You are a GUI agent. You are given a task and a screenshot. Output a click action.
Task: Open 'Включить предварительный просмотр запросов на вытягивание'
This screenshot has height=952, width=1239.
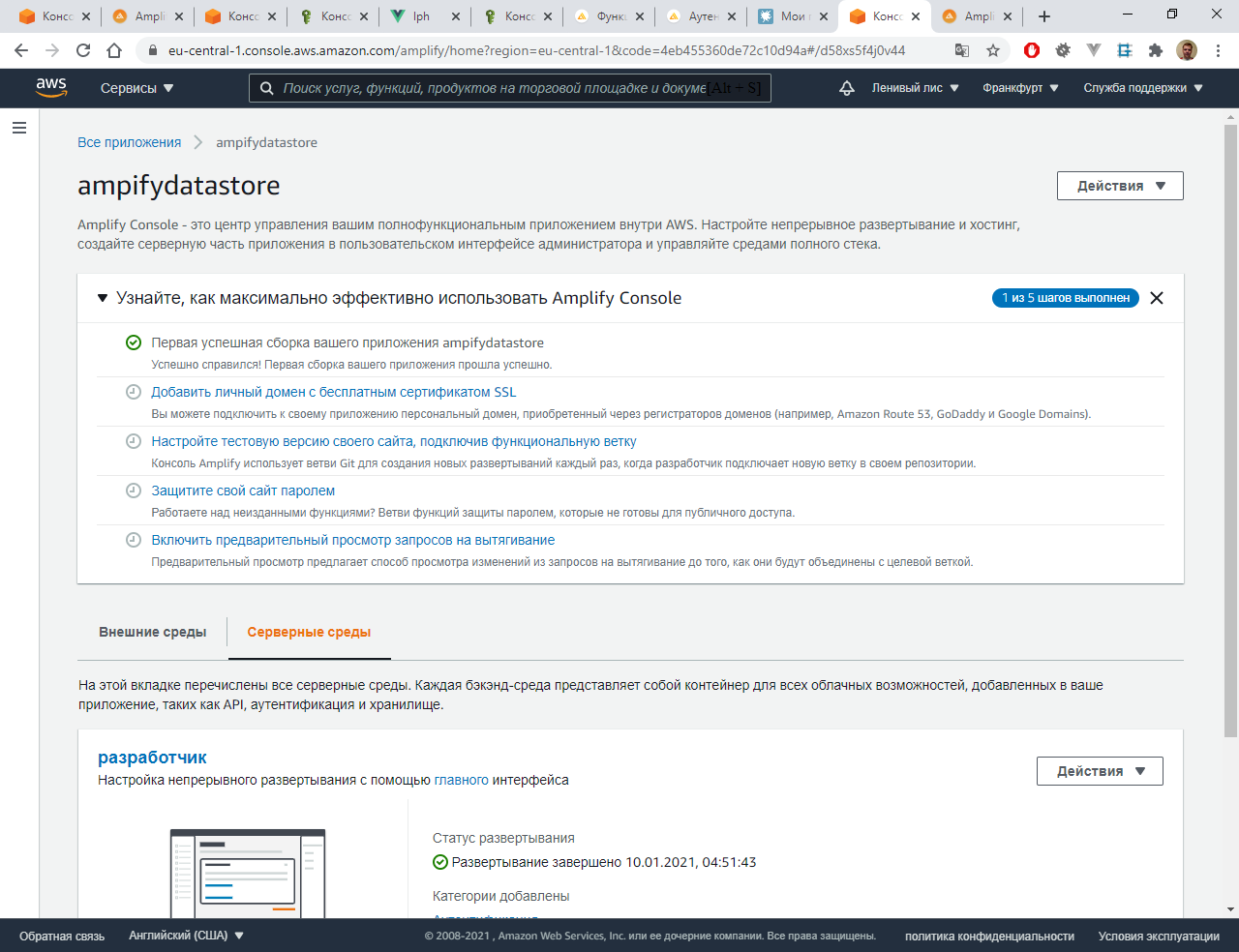(x=353, y=540)
